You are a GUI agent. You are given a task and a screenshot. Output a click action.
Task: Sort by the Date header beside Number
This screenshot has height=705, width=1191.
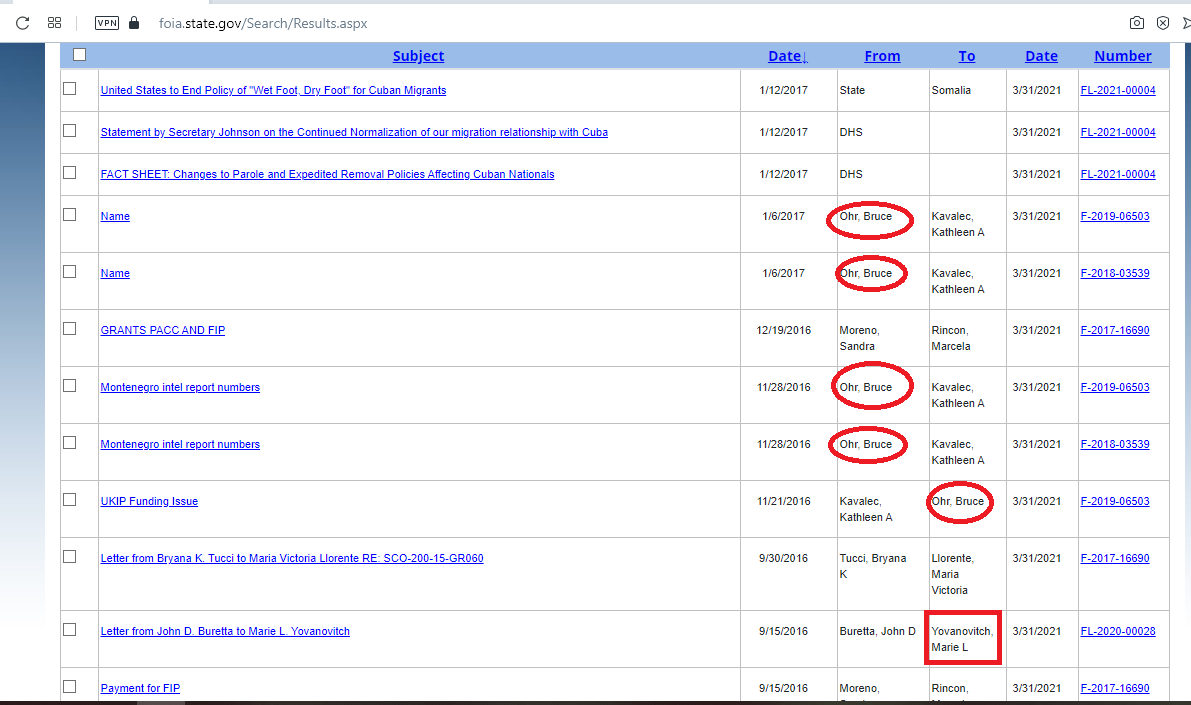[1041, 56]
